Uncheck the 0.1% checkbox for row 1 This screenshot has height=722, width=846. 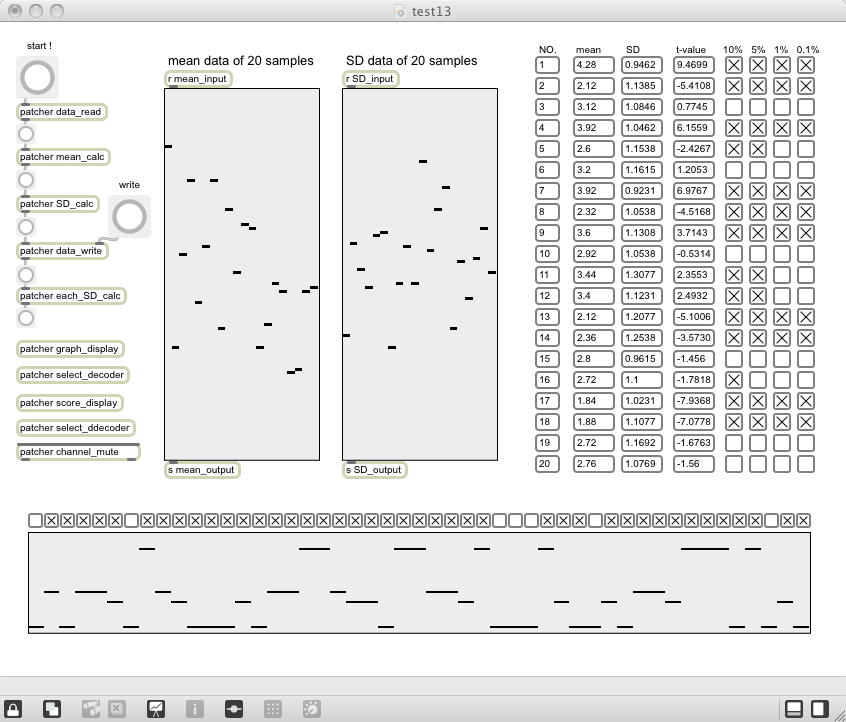(806, 65)
